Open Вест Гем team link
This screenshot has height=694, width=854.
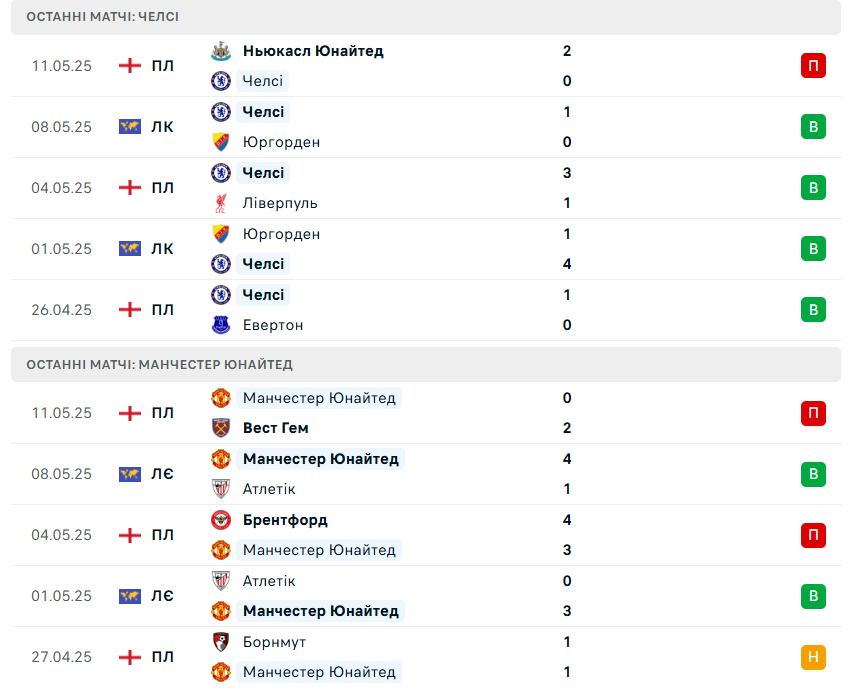click(276, 428)
